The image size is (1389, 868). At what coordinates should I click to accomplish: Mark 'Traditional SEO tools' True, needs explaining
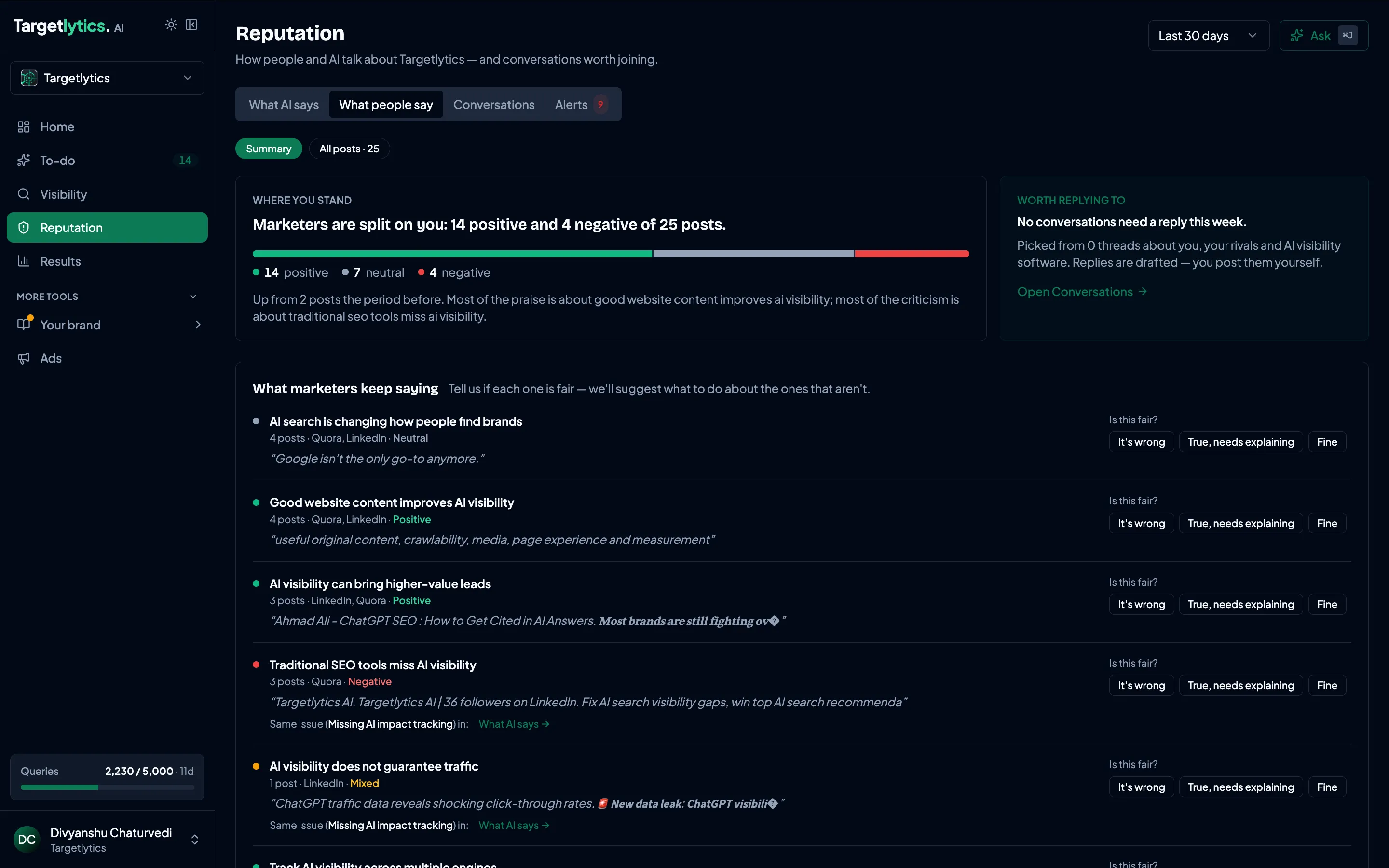(1241, 685)
